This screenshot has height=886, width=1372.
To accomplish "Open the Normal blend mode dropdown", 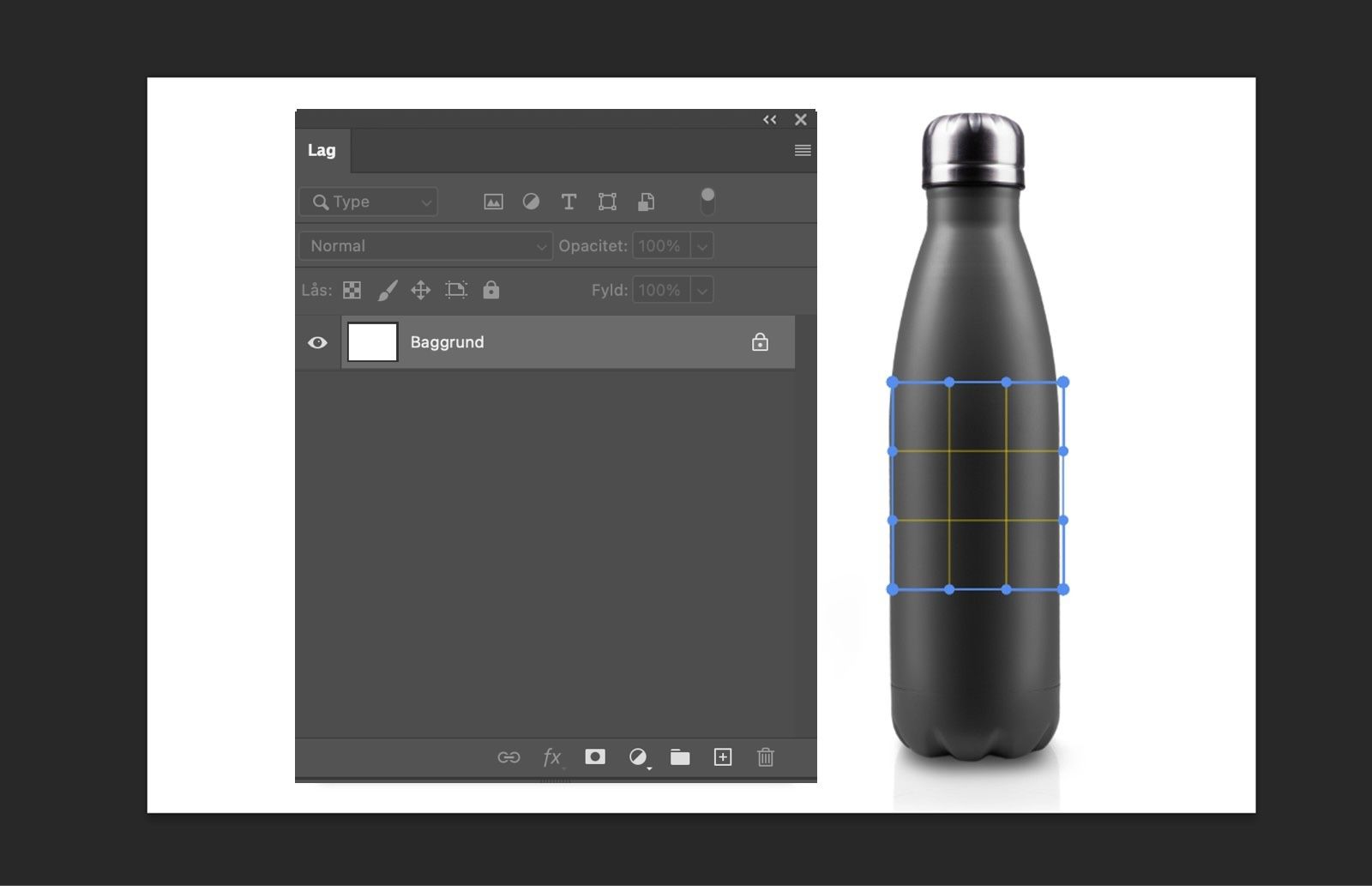I will click(425, 246).
